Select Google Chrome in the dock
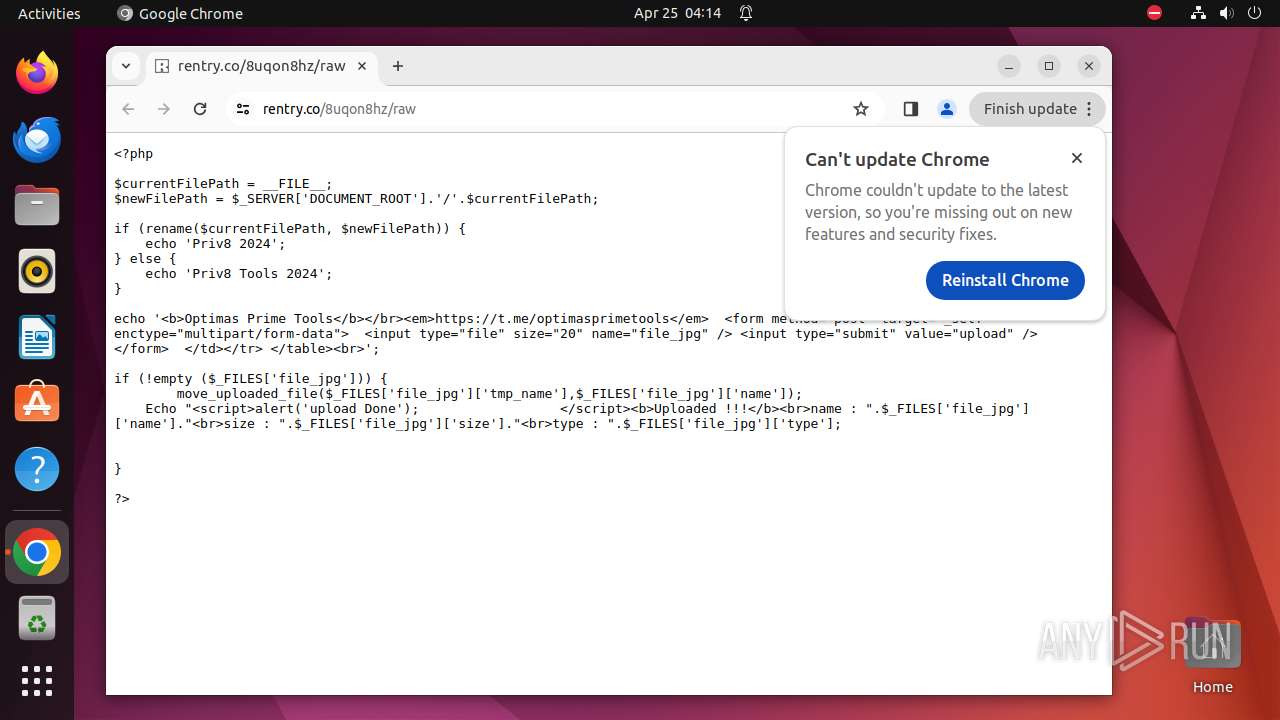Screen dimensions: 1280x720 [37, 552]
